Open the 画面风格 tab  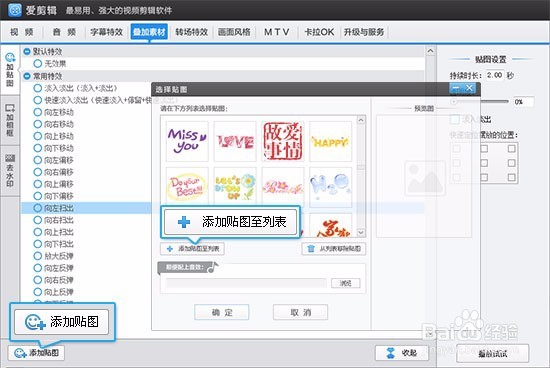[234, 32]
